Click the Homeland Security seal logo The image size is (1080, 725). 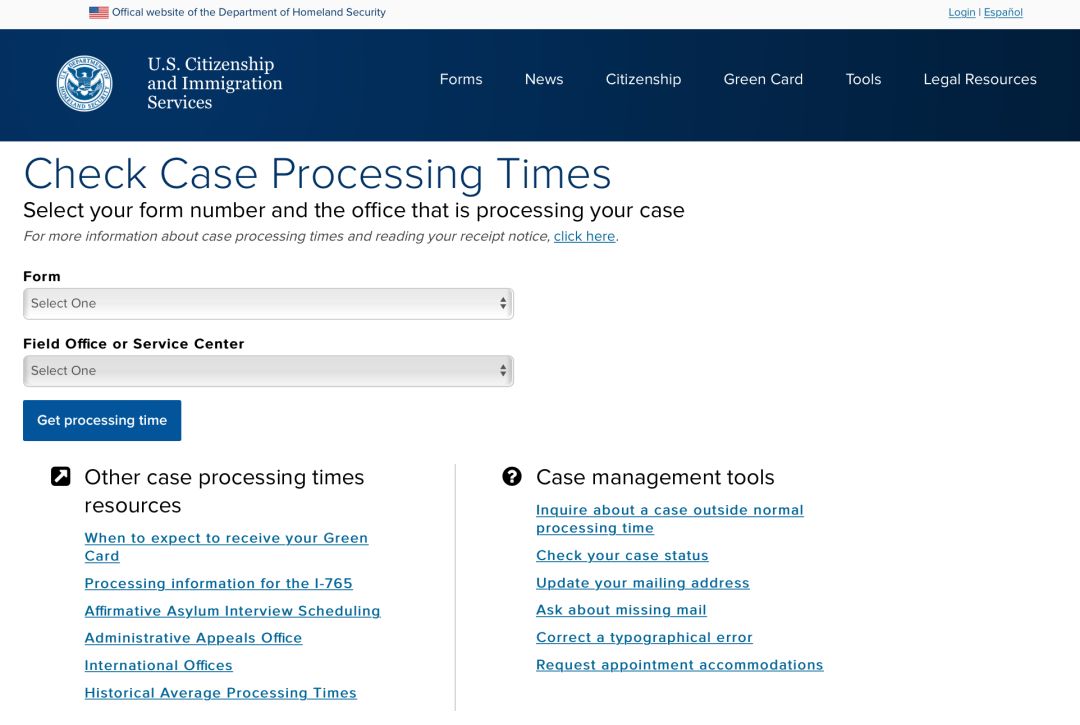tap(84, 83)
